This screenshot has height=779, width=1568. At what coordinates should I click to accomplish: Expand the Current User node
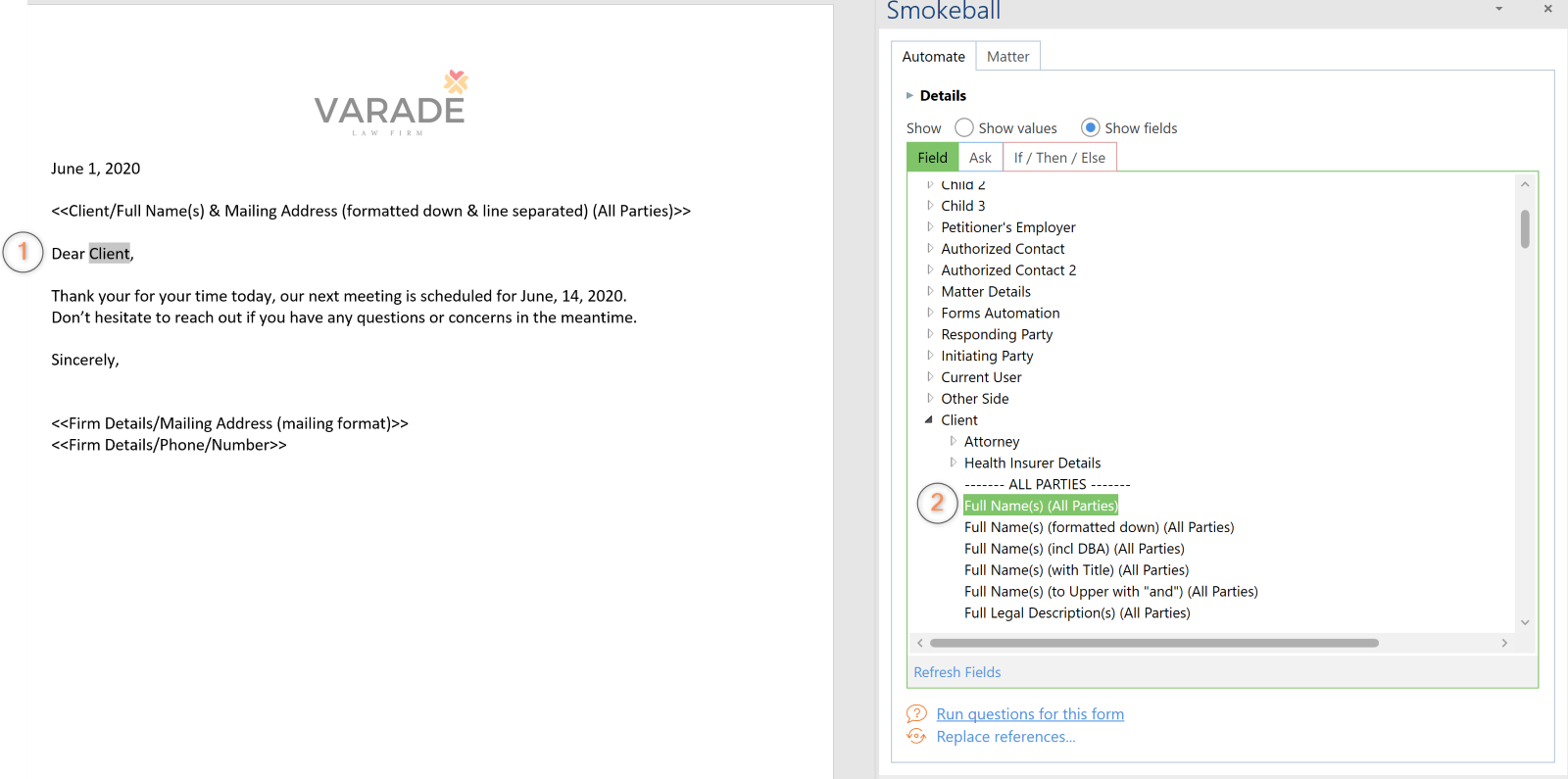click(x=930, y=377)
